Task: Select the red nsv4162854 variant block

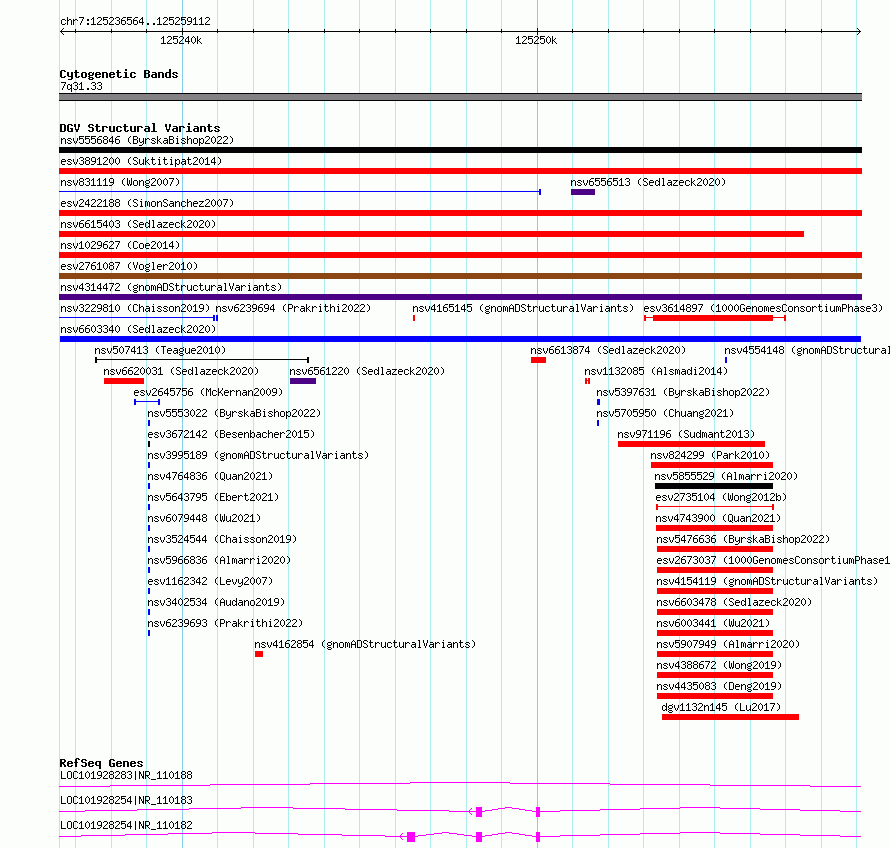Action: coord(259,654)
